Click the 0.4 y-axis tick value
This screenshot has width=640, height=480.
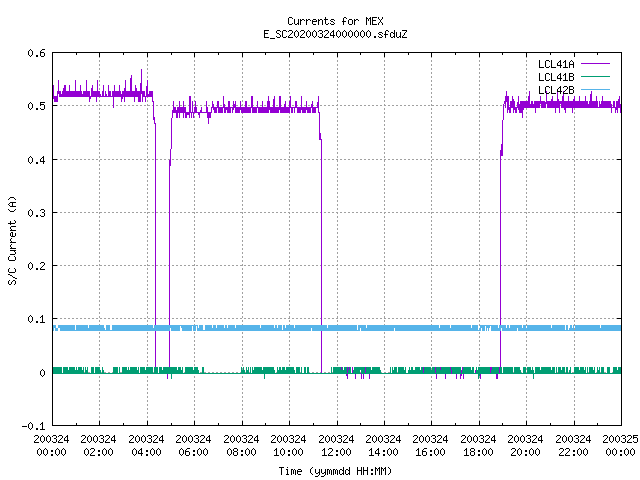tap(36, 160)
